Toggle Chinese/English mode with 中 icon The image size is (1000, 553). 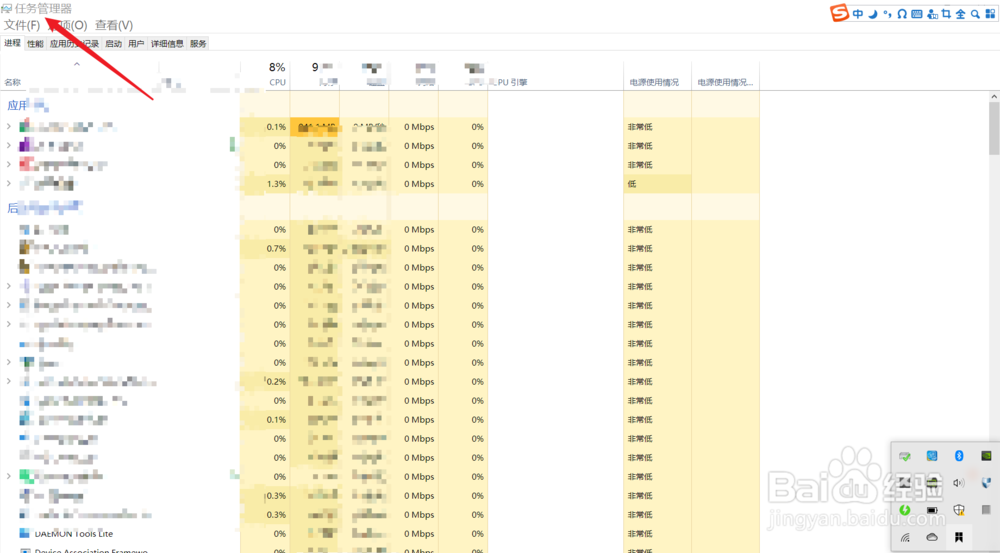pos(858,13)
